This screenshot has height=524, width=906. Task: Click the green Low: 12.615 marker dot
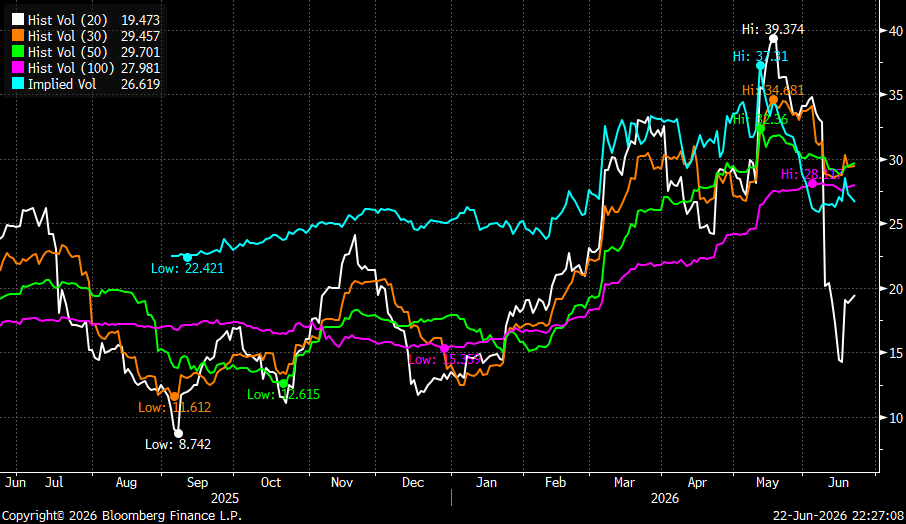point(283,383)
